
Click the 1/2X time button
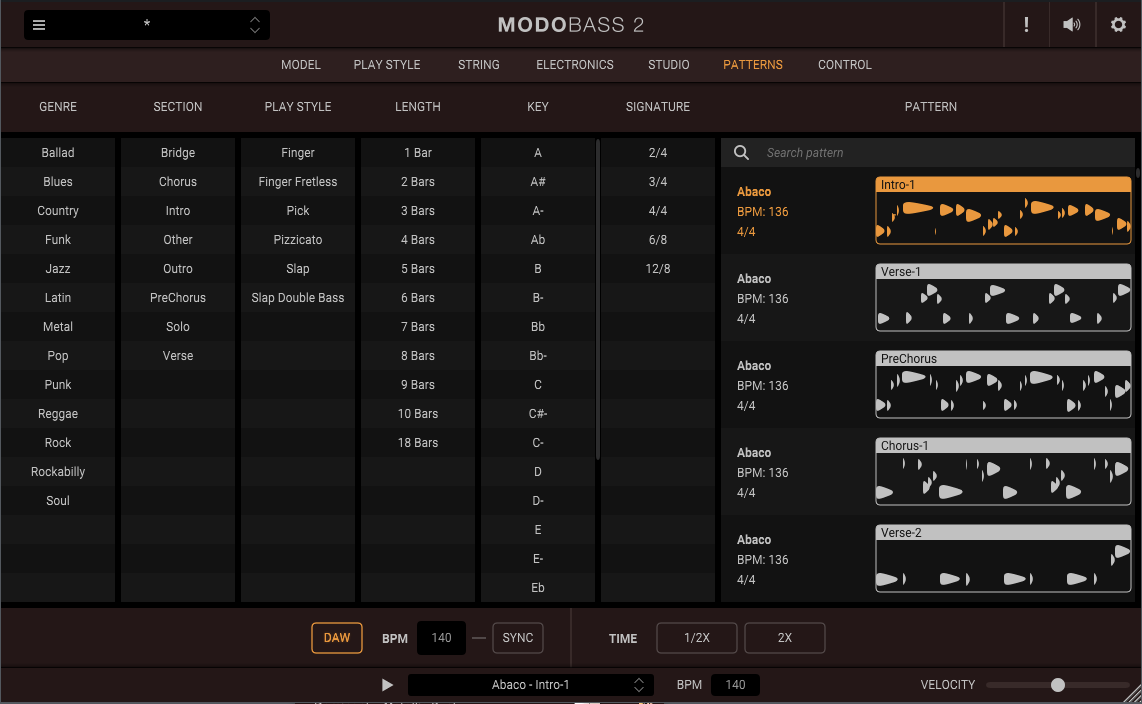click(x=696, y=638)
